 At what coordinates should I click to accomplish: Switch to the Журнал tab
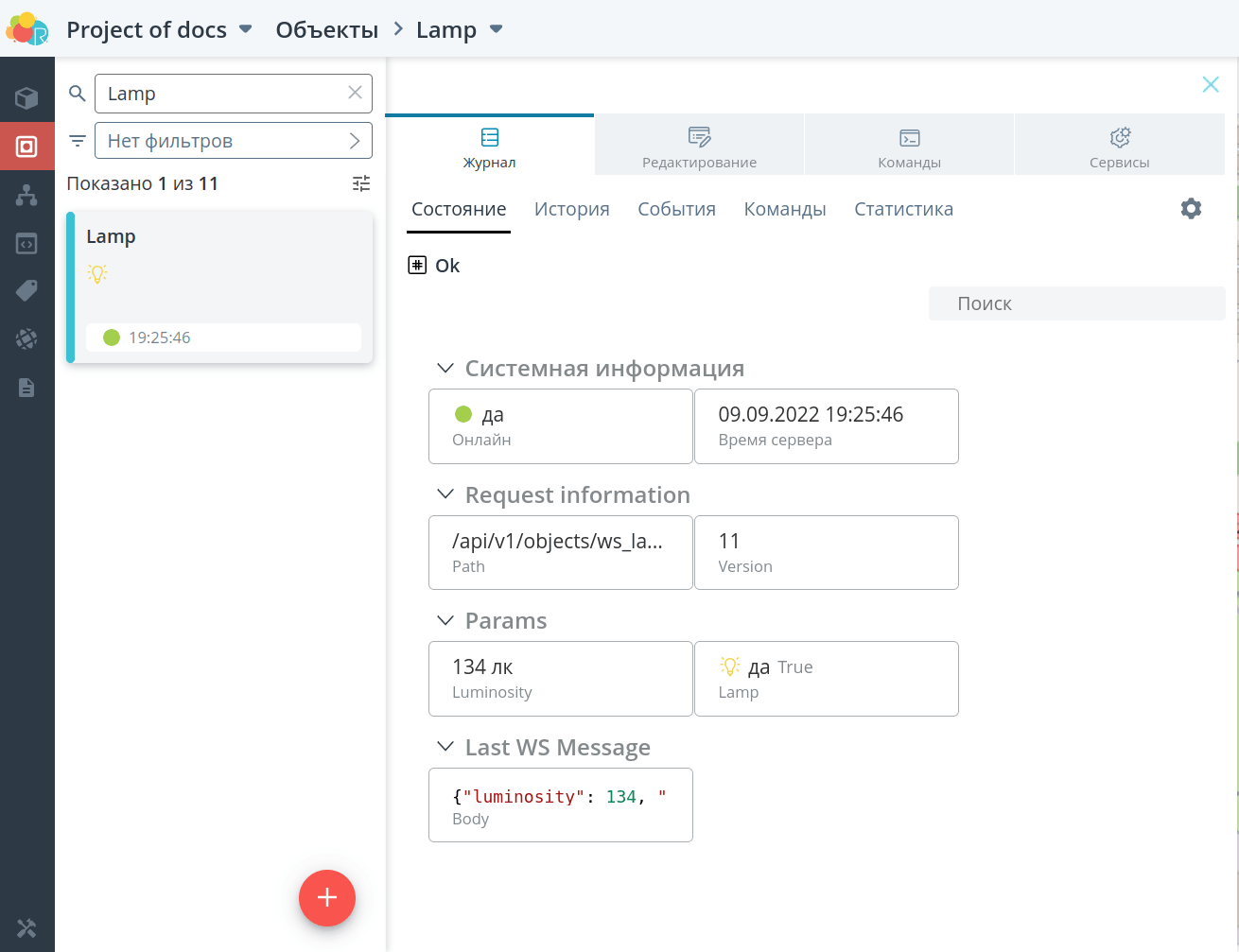pyautogui.click(x=489, y=146)
